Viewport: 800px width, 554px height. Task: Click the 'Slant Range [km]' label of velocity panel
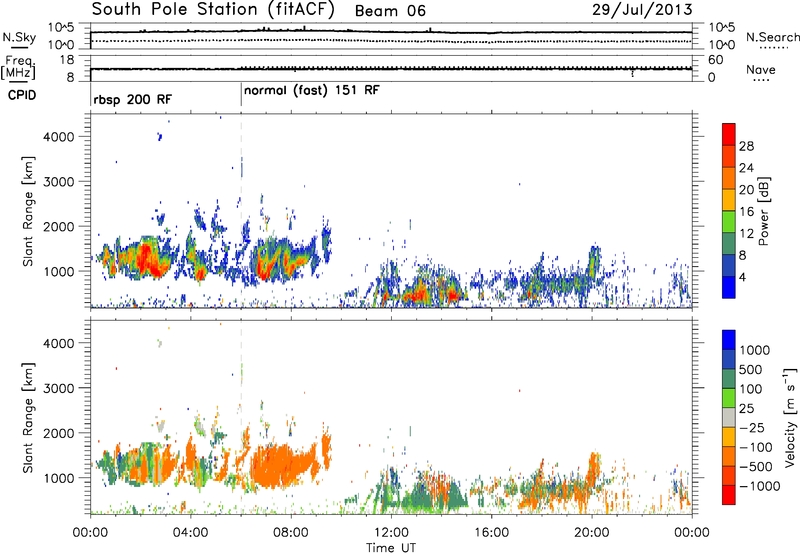[x=28, y=417]
